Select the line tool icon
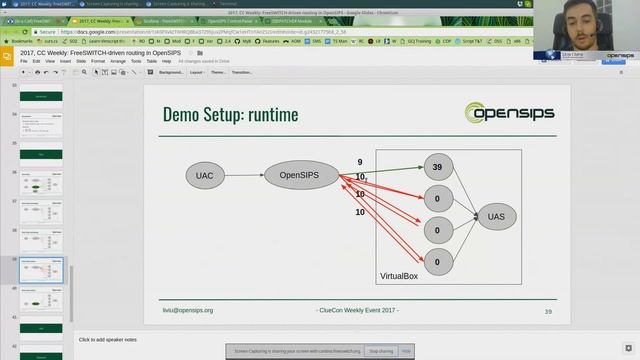This screenshot has width=640, height=360. point(133,72)
